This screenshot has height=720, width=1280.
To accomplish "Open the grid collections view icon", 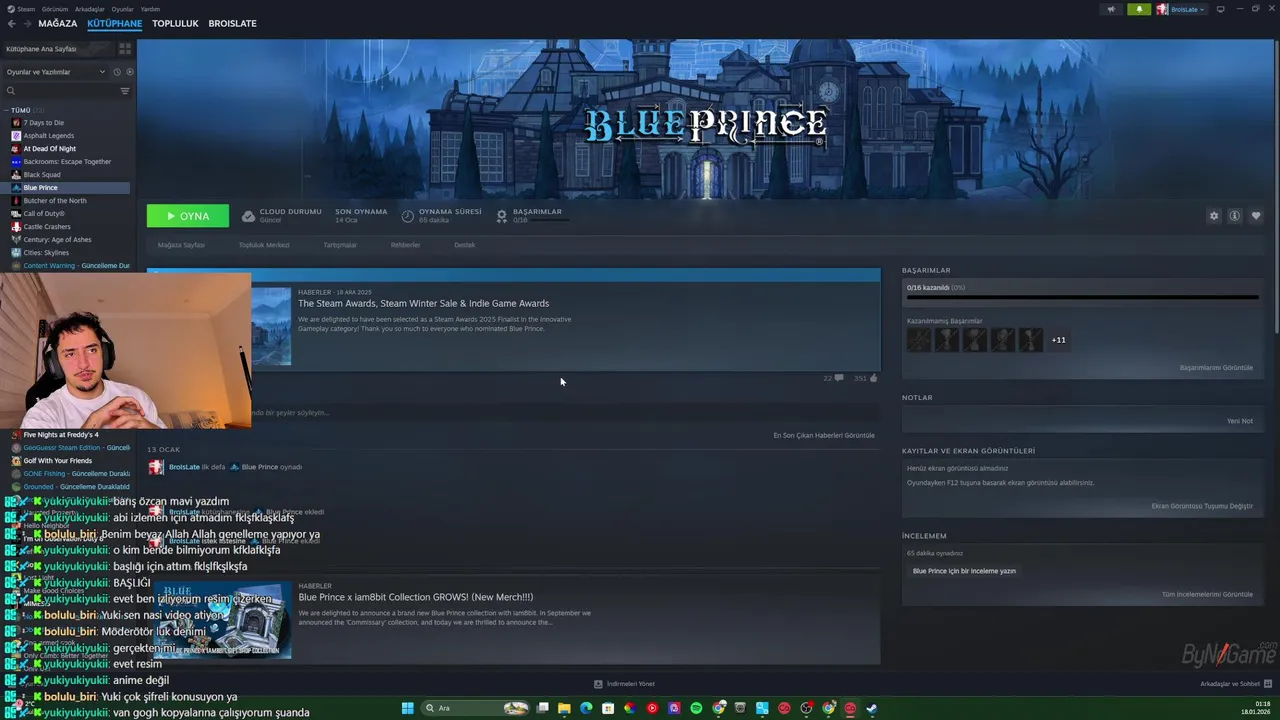I will [x=125, y=48].
